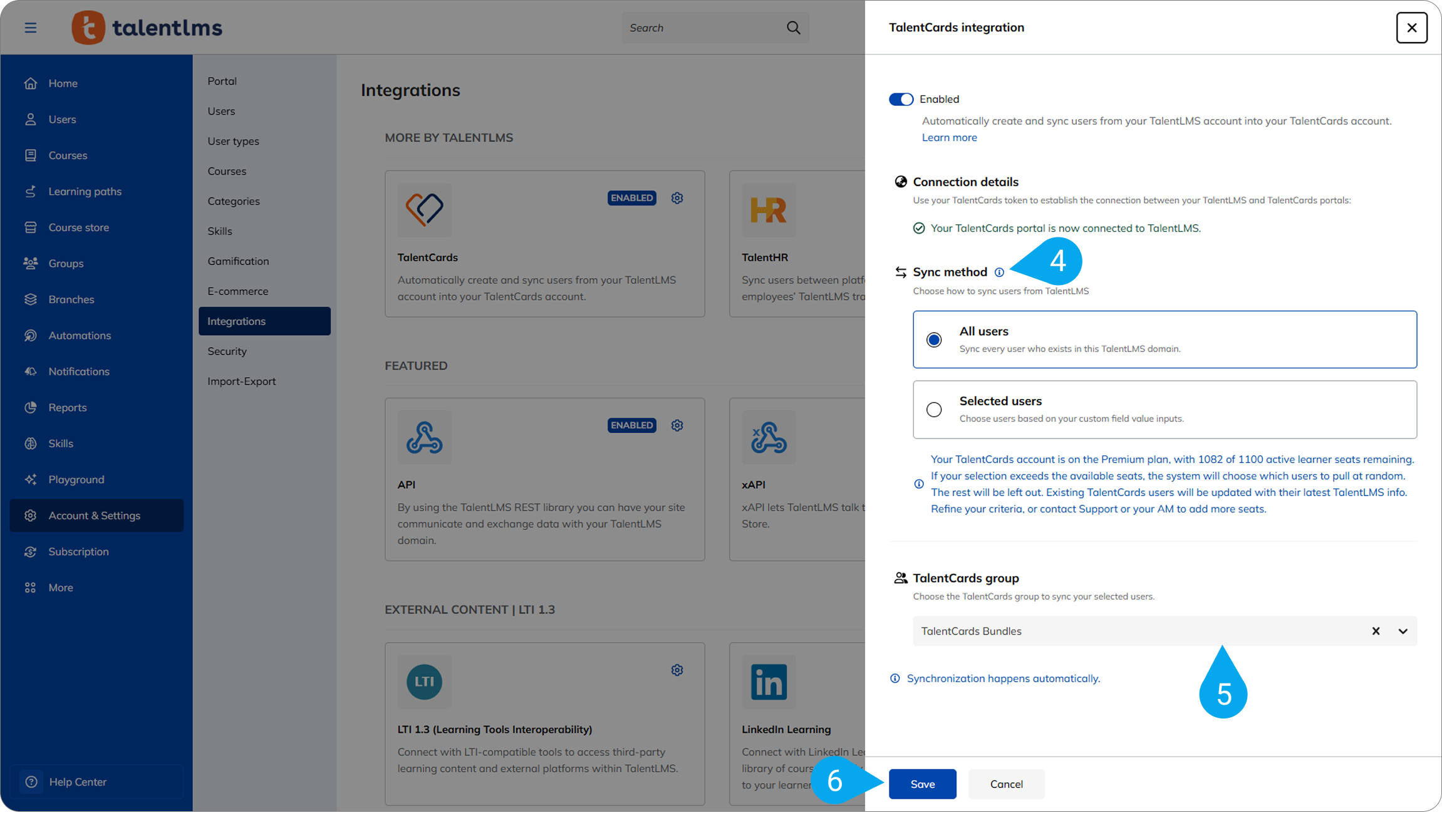Click the connected to TalentLMS status message
The image size is (1442, 840).
[1065, 228]
